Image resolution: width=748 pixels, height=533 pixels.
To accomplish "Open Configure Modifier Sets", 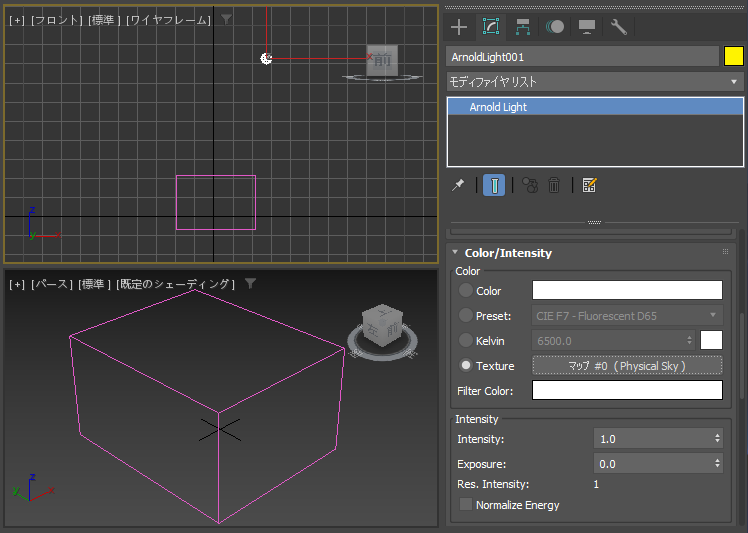I will point(589,185).
